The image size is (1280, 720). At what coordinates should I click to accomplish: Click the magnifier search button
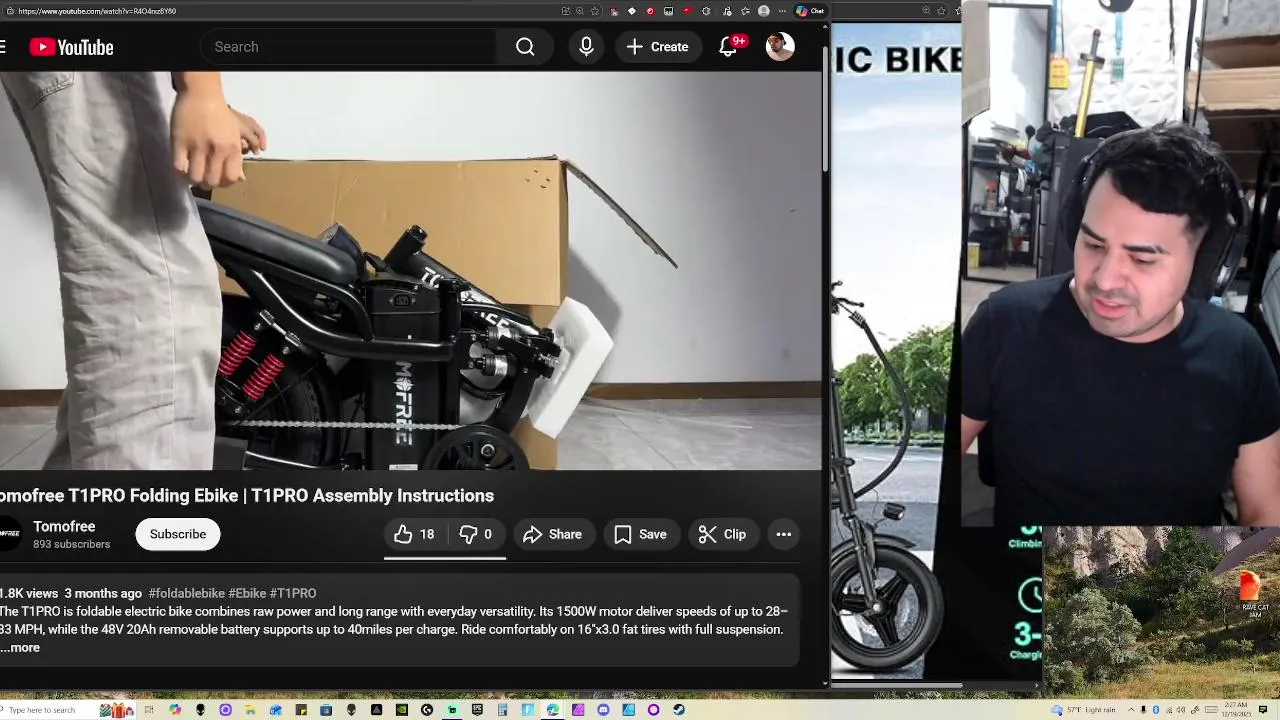point(525,47)
